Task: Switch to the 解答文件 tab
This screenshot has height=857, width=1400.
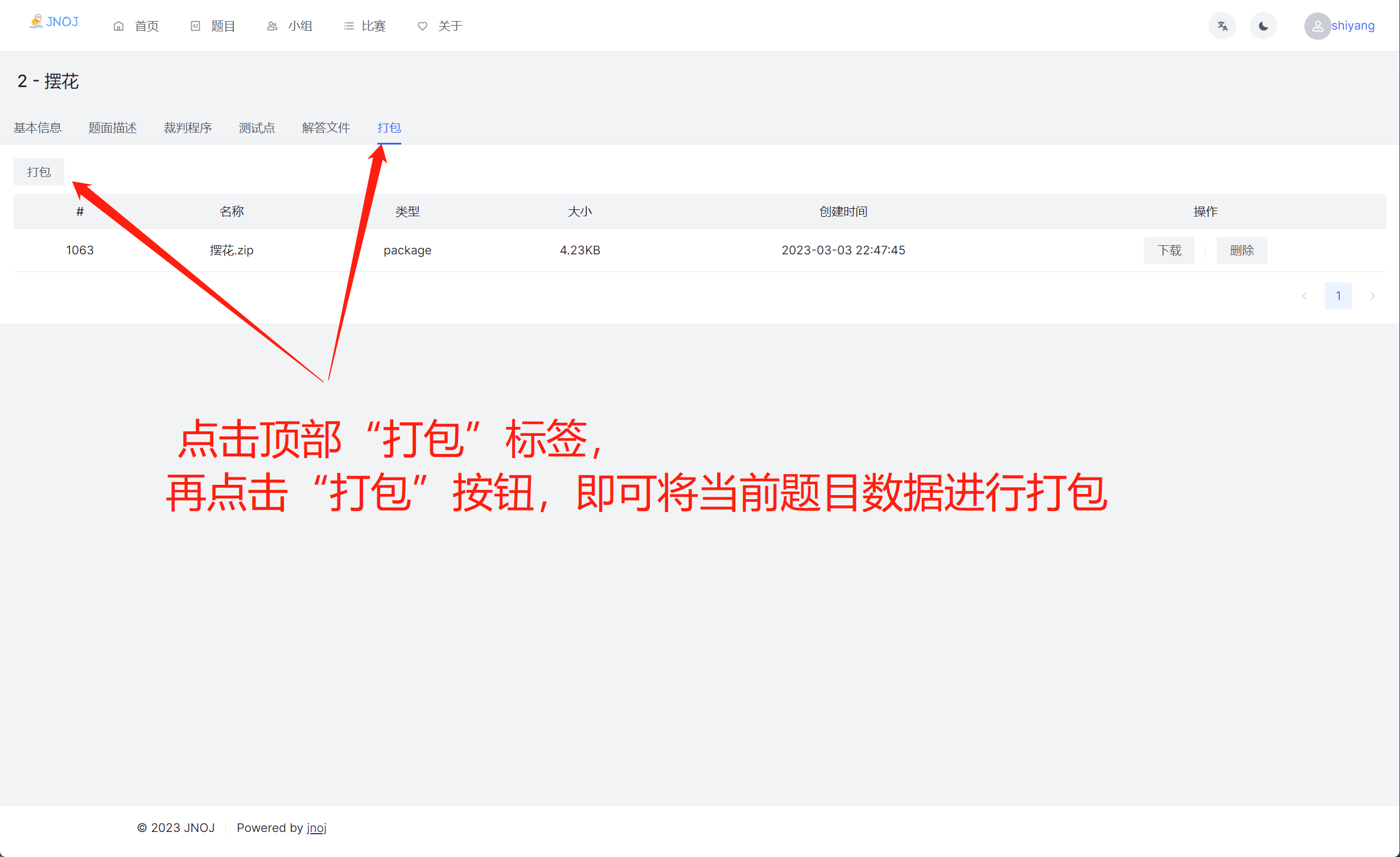Action: [326, 127]
